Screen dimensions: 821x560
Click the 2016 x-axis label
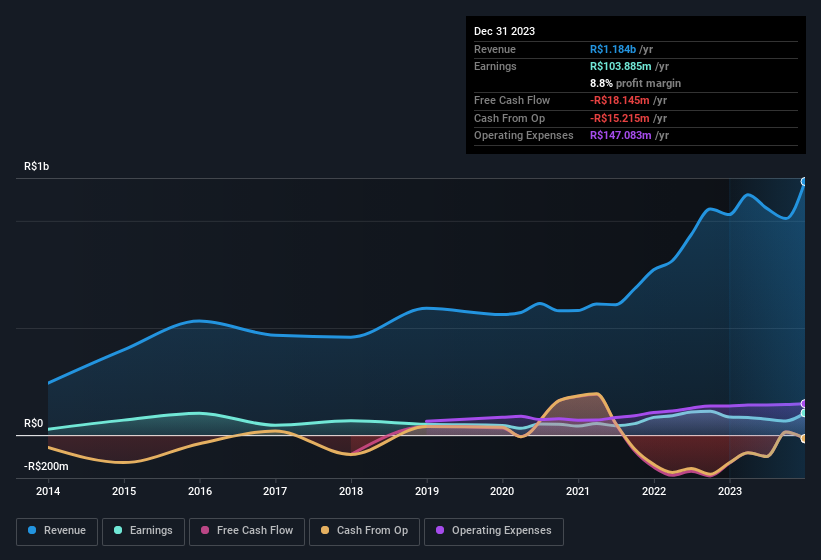(200, 491)
